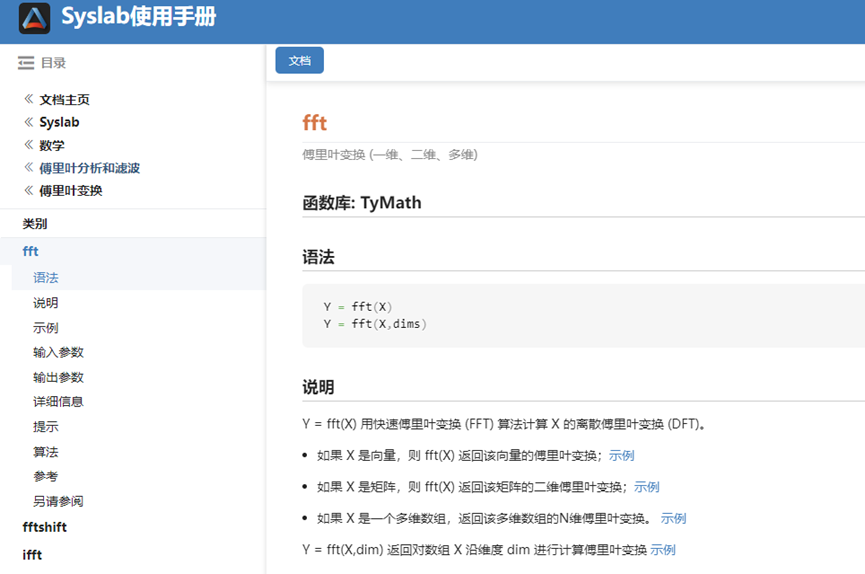Click the code line Y = fft(X,dims)

coord(375,324)
